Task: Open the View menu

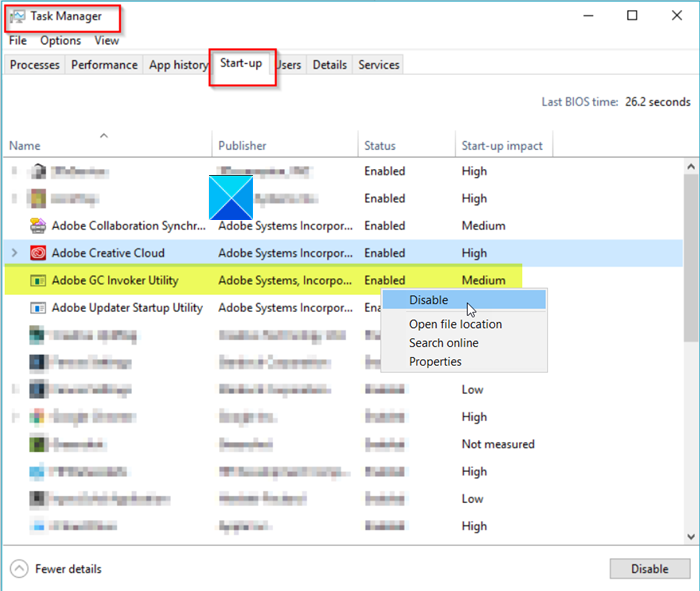Action: pyautogui.click(x=107, y=41)
